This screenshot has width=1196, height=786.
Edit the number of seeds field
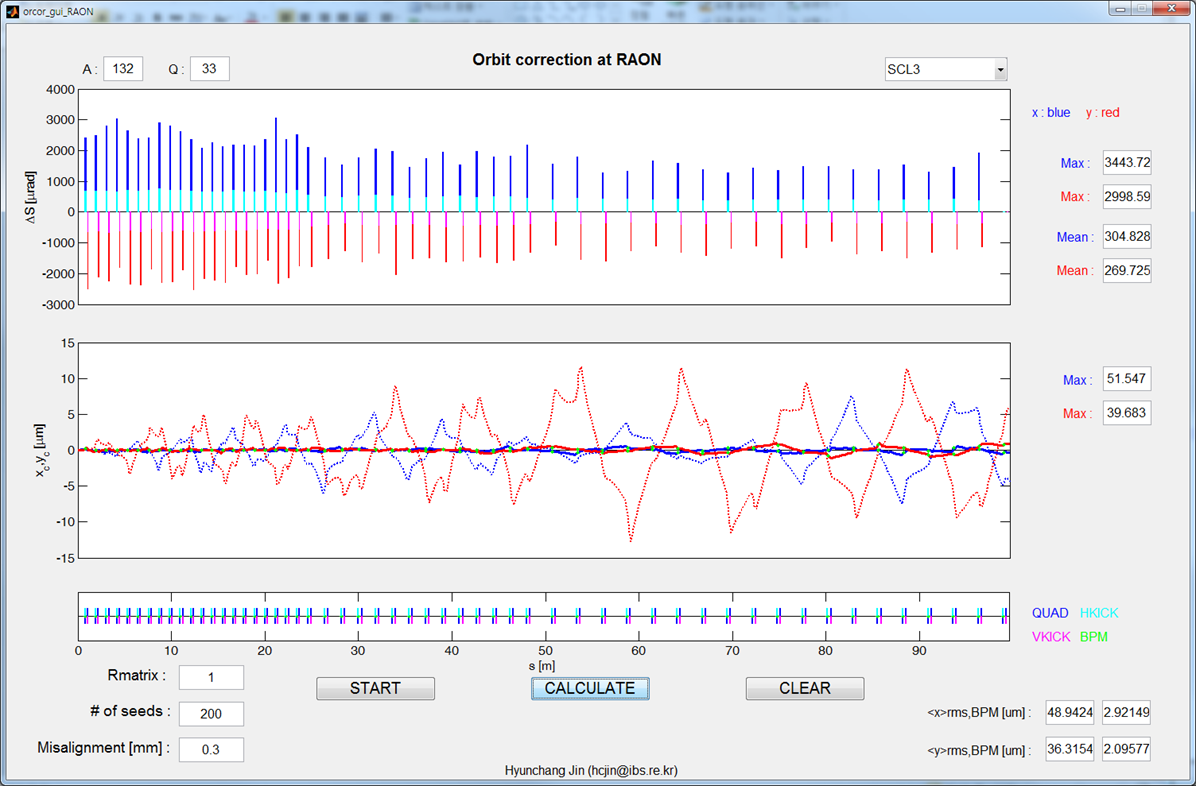click(x=211, y=713)
